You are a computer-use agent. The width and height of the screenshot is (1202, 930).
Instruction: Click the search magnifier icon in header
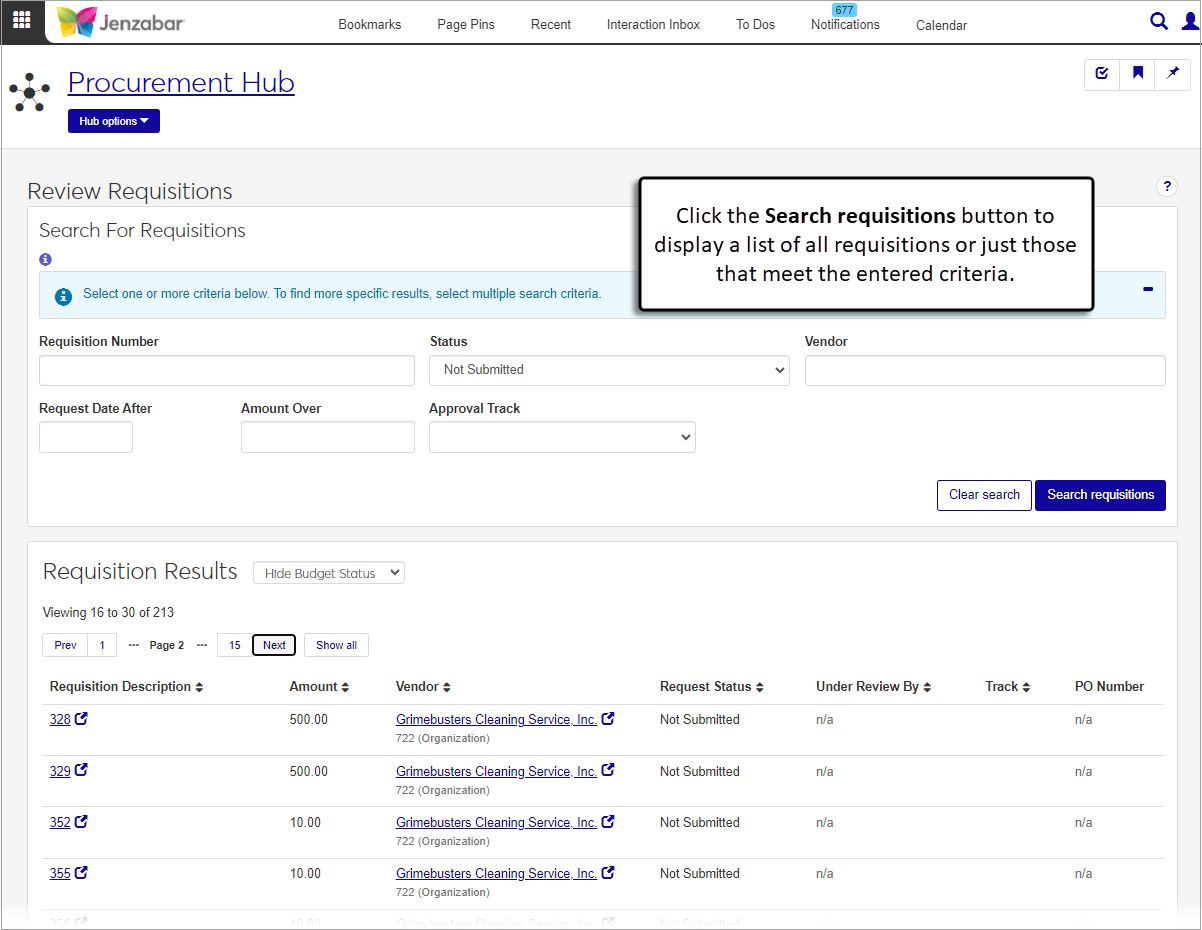point(1158,21)
